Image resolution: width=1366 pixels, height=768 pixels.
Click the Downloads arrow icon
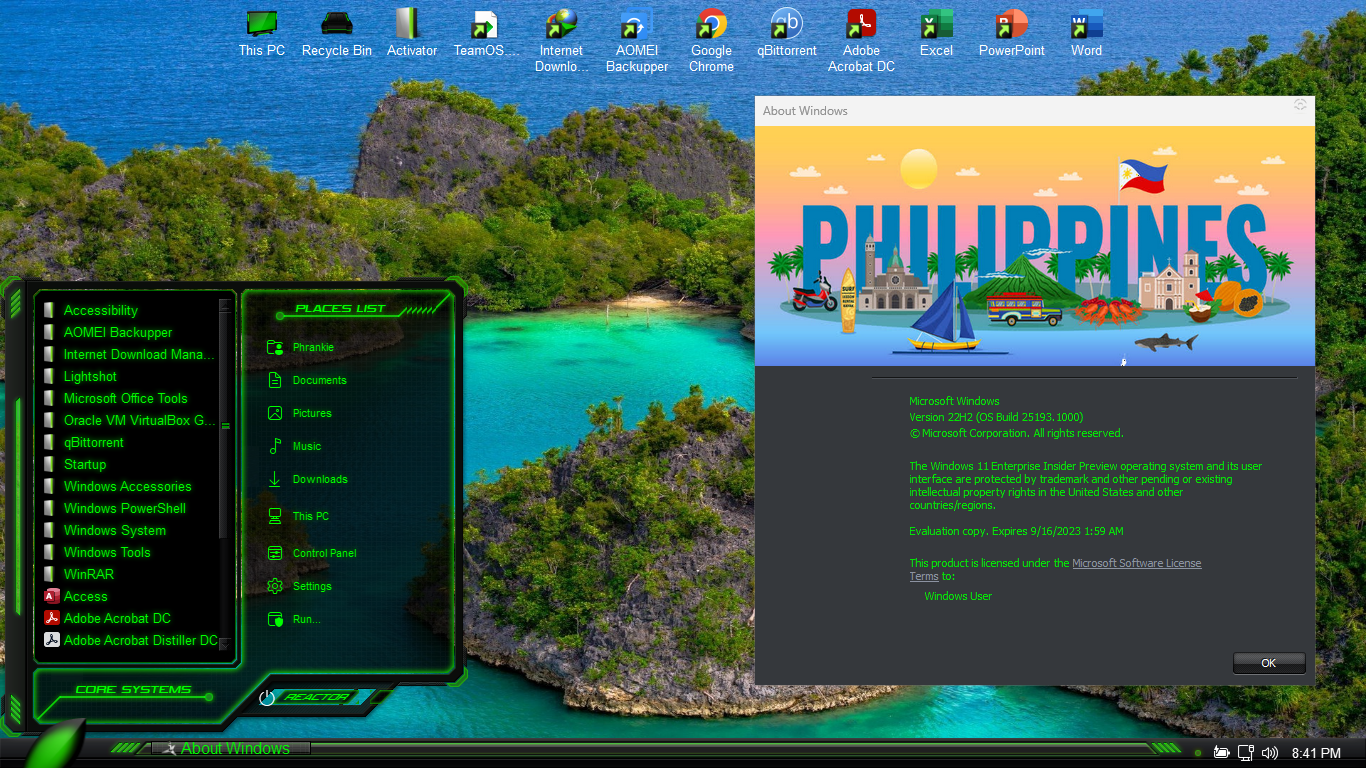275,479
